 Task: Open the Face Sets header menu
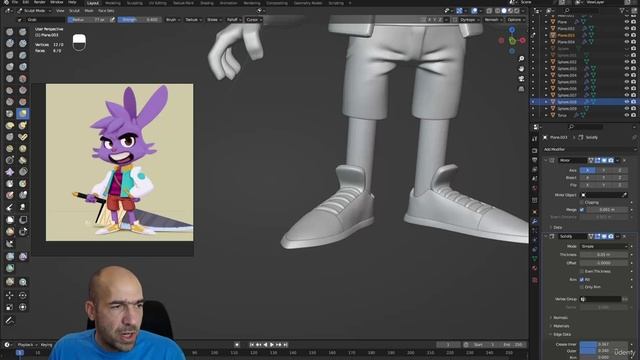tap(106, 11)
